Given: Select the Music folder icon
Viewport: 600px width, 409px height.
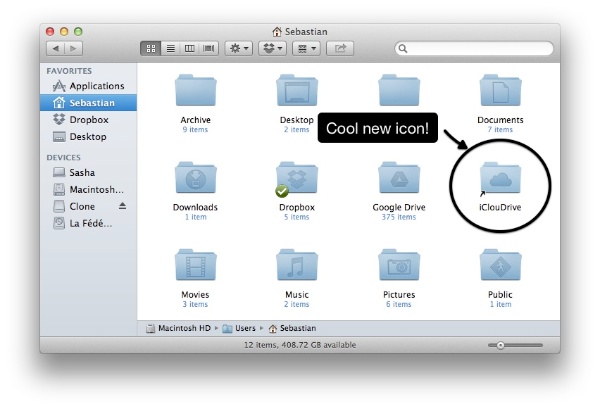Looking at the screenshot, I should coord(297,265).
